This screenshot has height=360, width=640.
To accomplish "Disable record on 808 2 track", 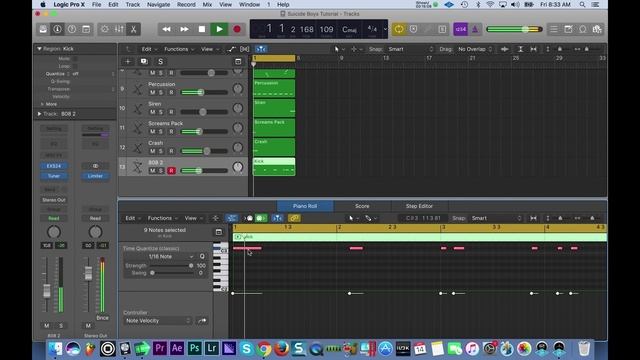I will (x=171, y=171).
